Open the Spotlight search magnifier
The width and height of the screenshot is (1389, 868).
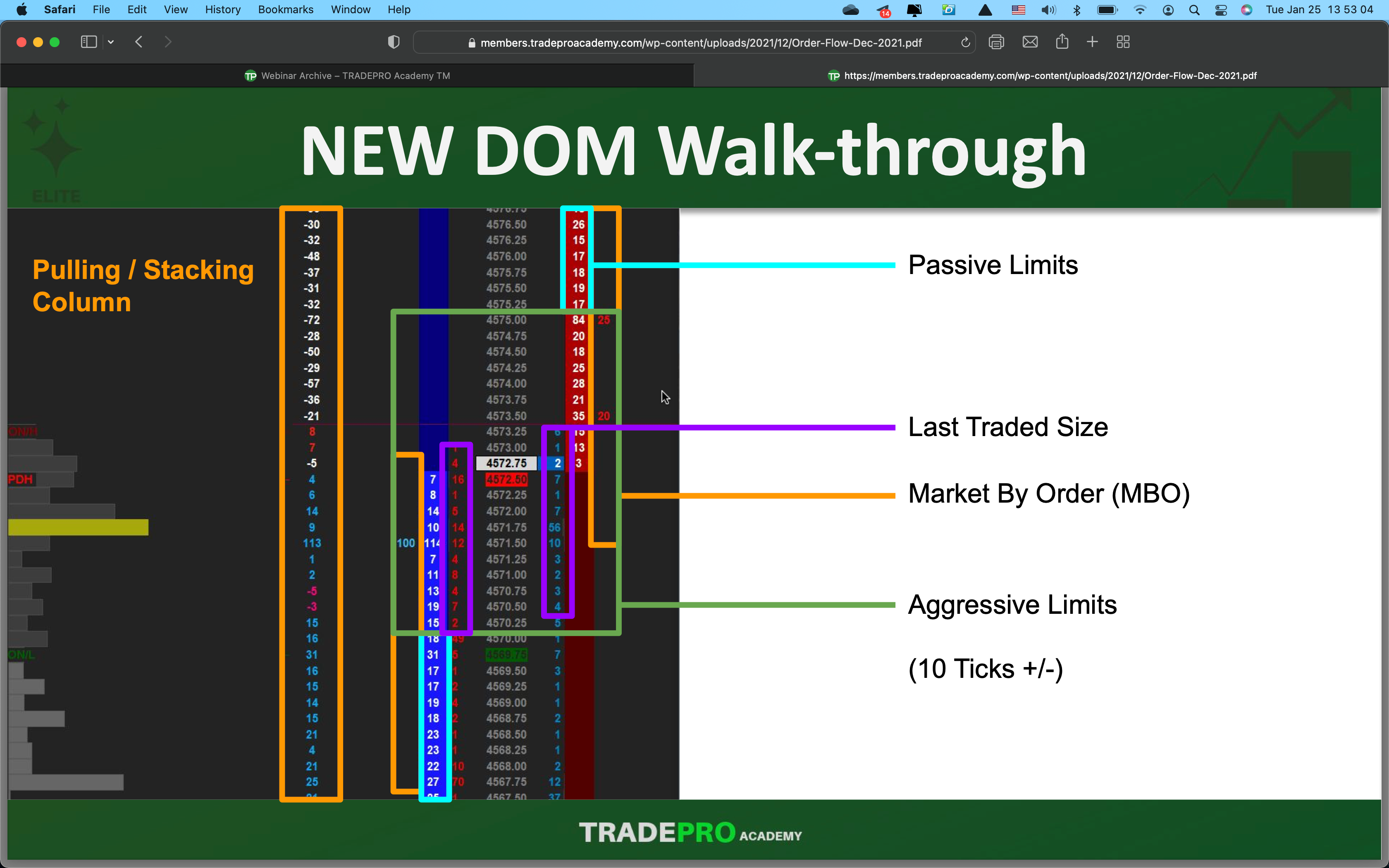(1194, 10)
